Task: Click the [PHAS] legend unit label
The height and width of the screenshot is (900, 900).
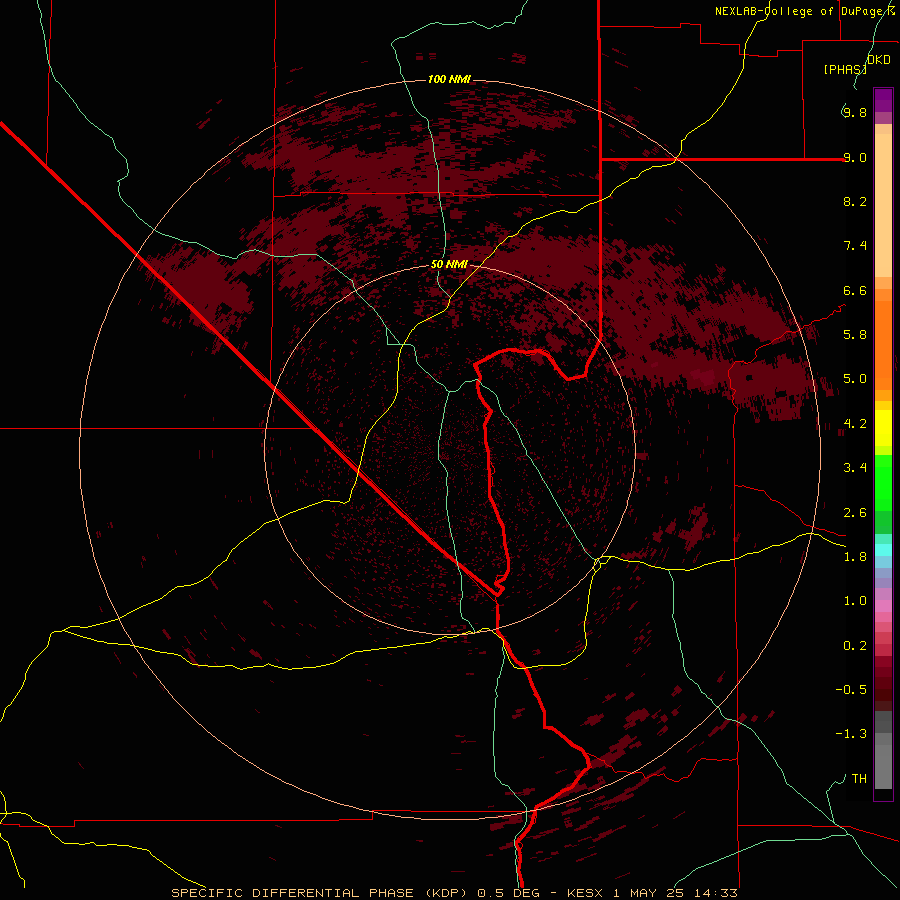Action: coord(845,69)
